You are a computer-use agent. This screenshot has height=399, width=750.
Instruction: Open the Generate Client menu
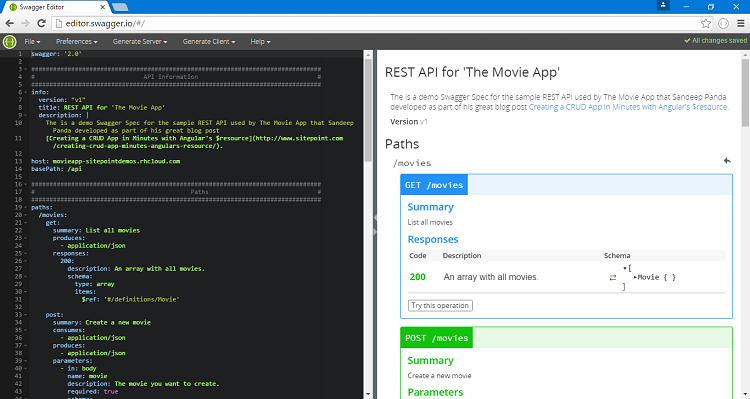point(209,42)
